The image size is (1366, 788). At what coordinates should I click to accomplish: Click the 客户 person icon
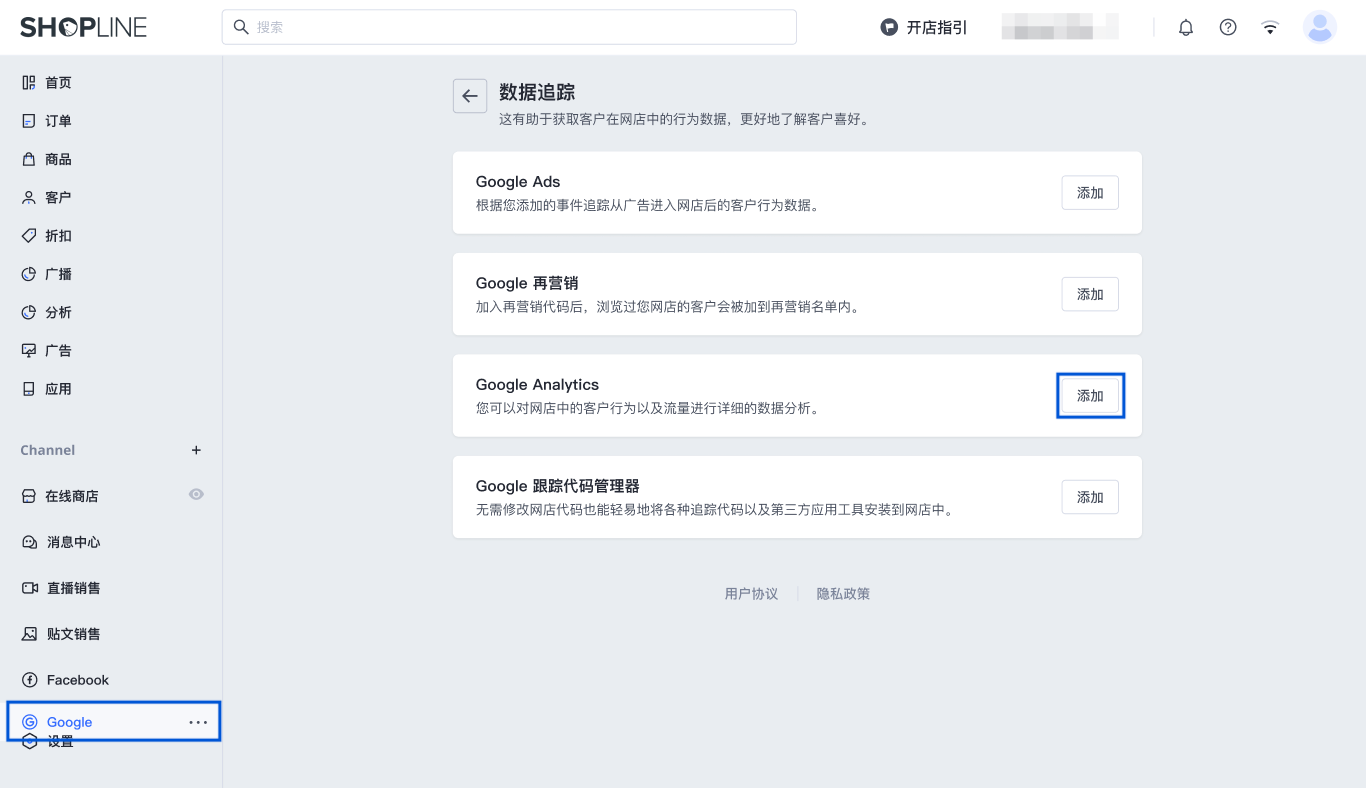coord(29,198)
